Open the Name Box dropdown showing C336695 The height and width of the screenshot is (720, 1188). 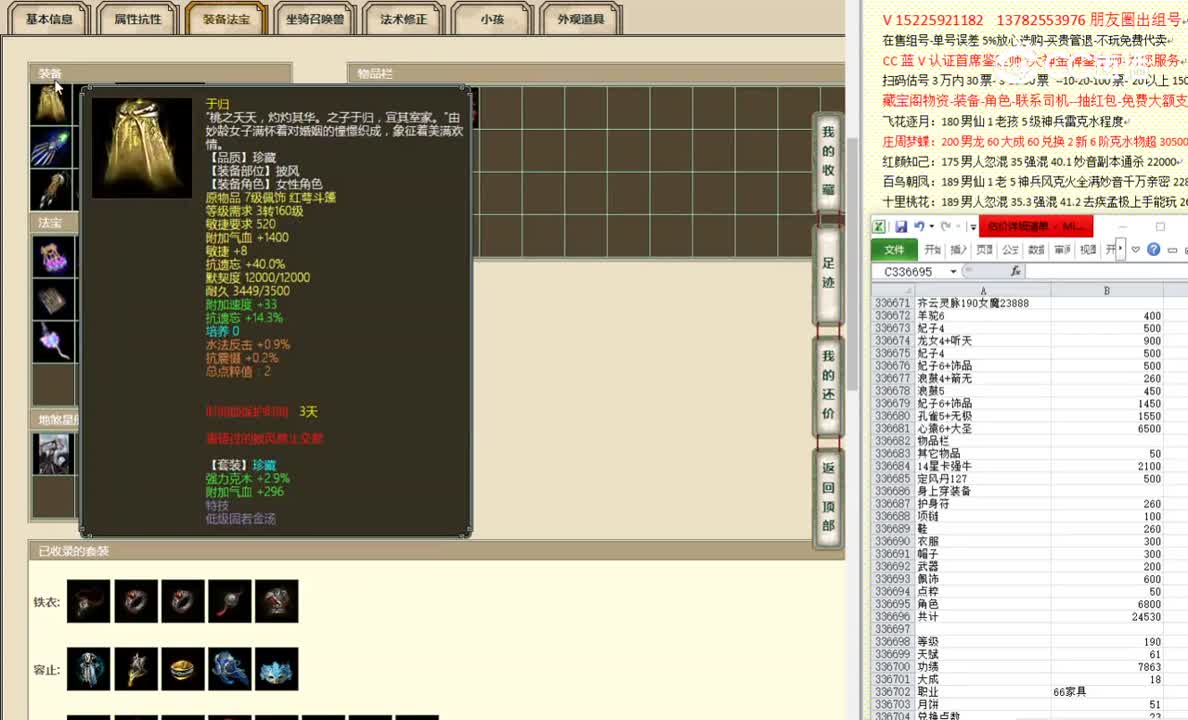pyautogui.click(x=952, y=271)
